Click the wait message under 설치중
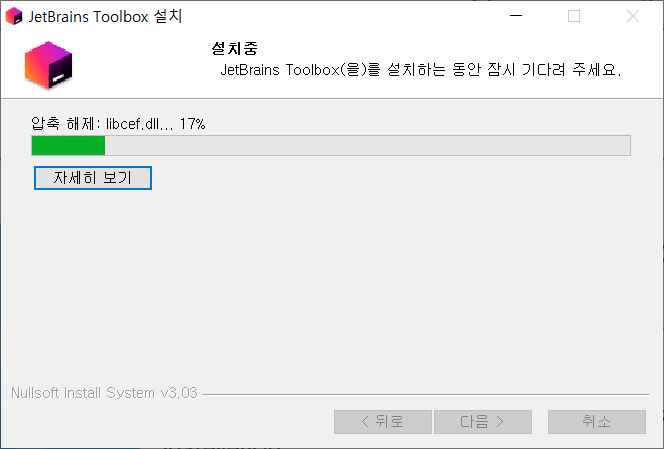664x449 pixels. (421, 69)
